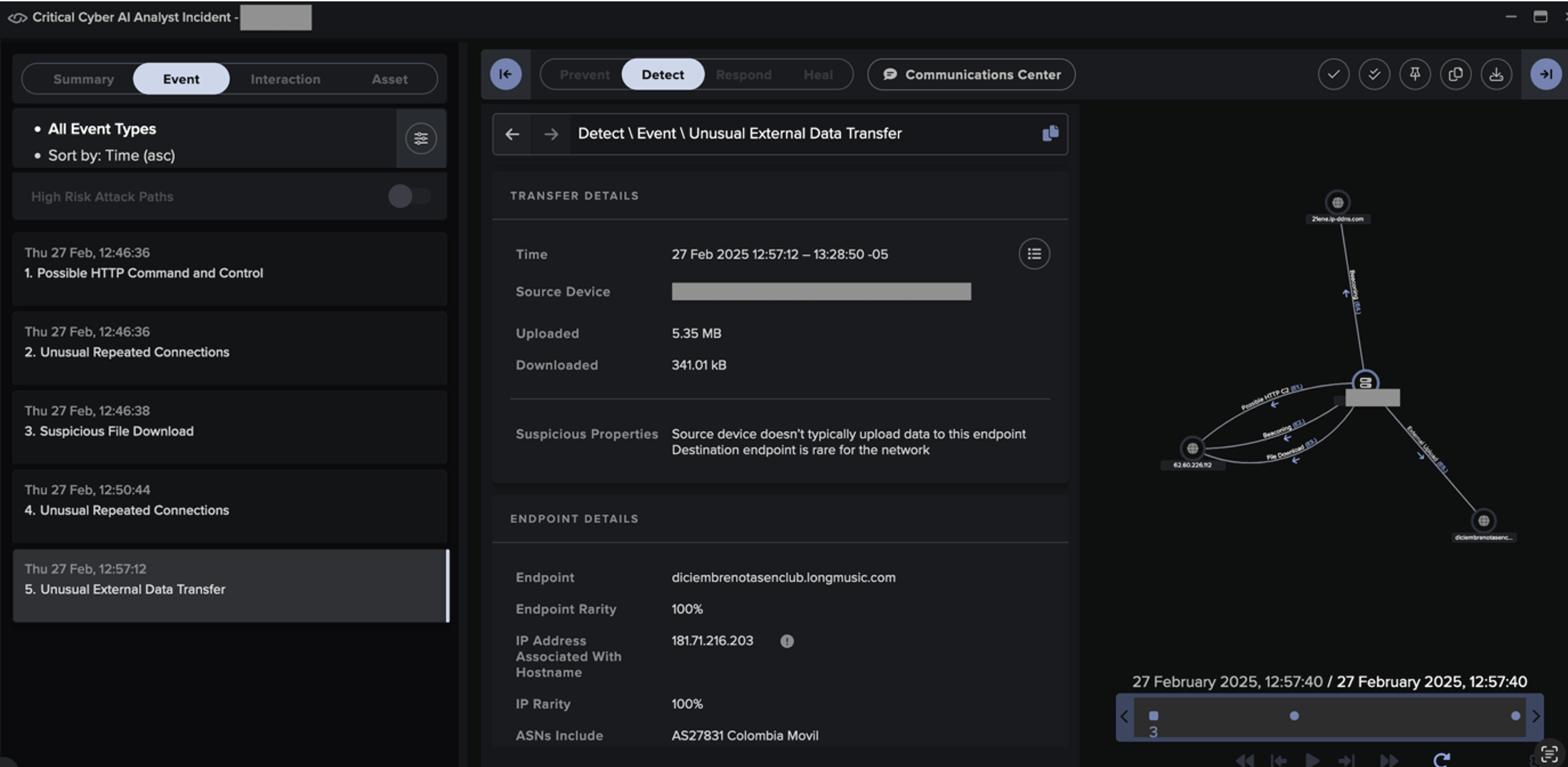Screen dimensions: 1568x767
Task: Open the event filter settings icon
Action: pyautogui.click(x=420, y=139)
